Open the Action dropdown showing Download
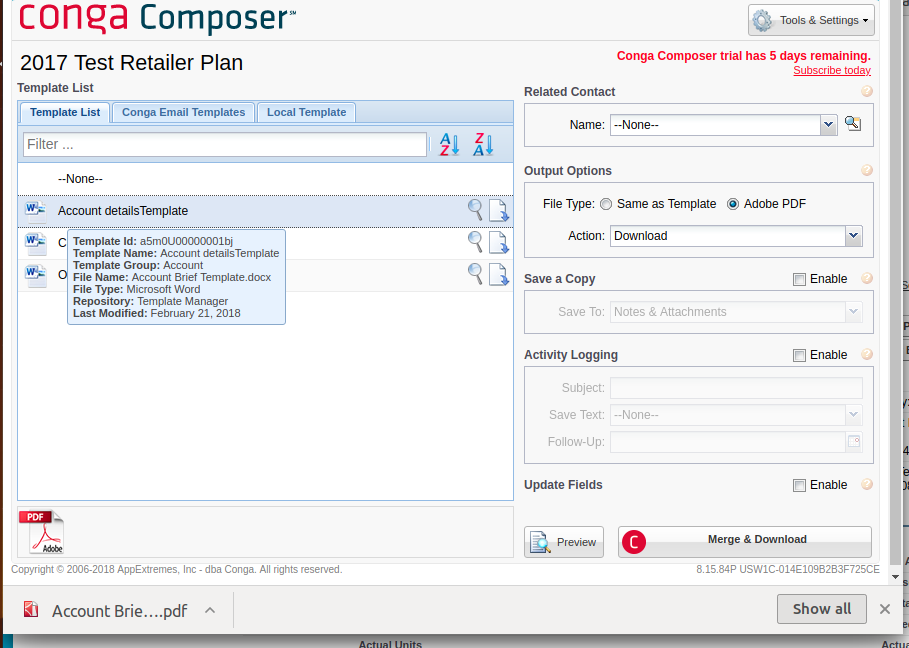The image size is (909, 648). point(853,236)
